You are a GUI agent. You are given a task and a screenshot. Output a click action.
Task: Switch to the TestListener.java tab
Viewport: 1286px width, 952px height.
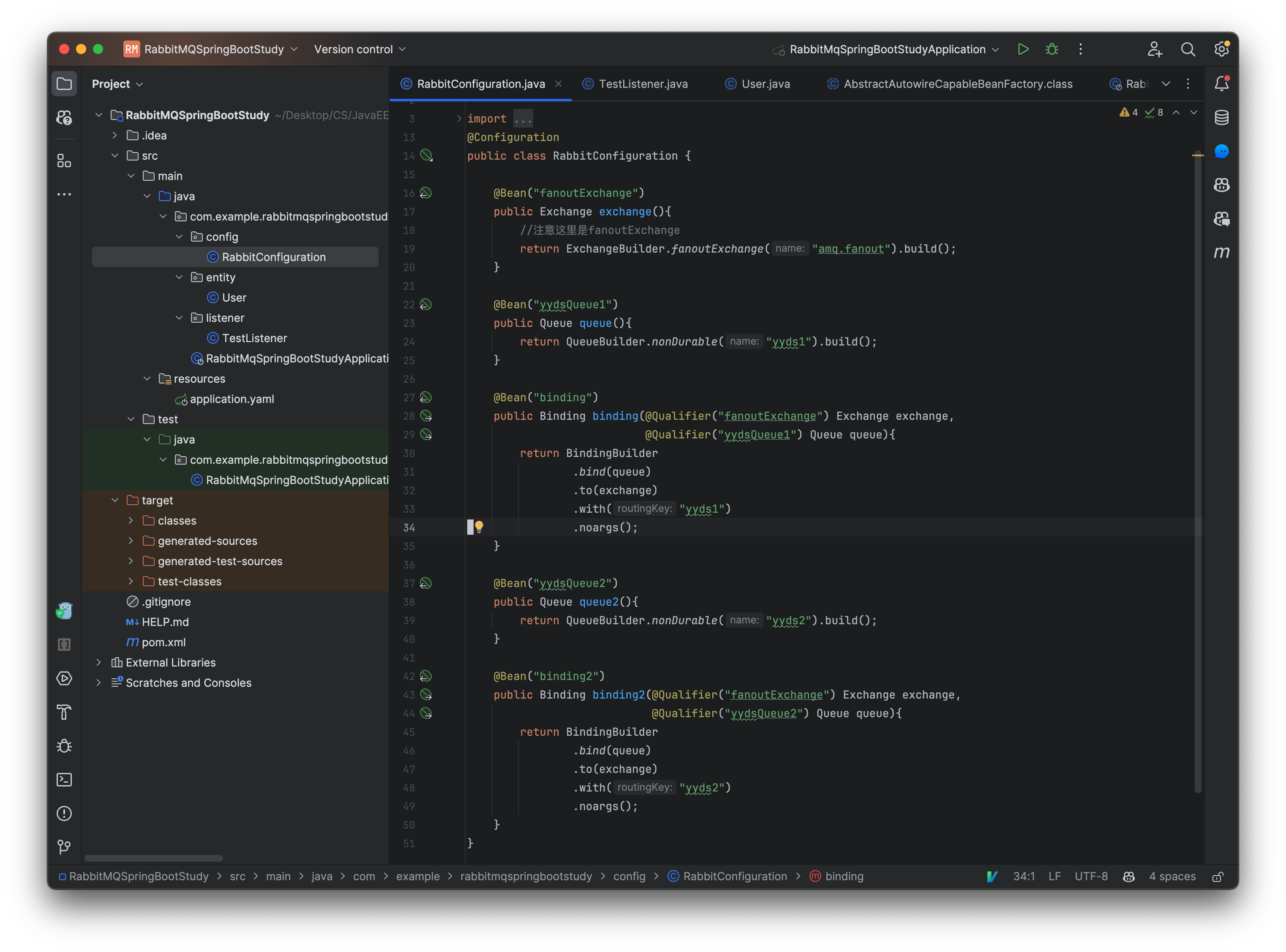click(x=642, y=84)
